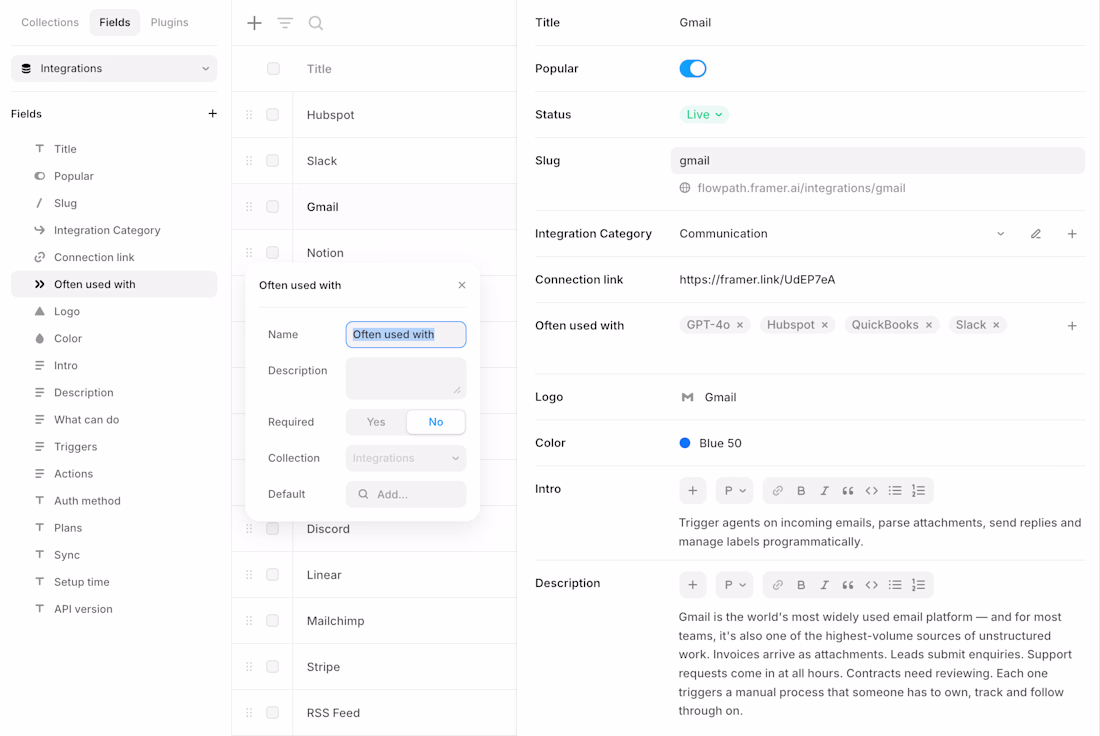Check the Slack row checkbox
Image resolution: width=1100 pixels, height=736 pixels.
click(x=273, y=161)
